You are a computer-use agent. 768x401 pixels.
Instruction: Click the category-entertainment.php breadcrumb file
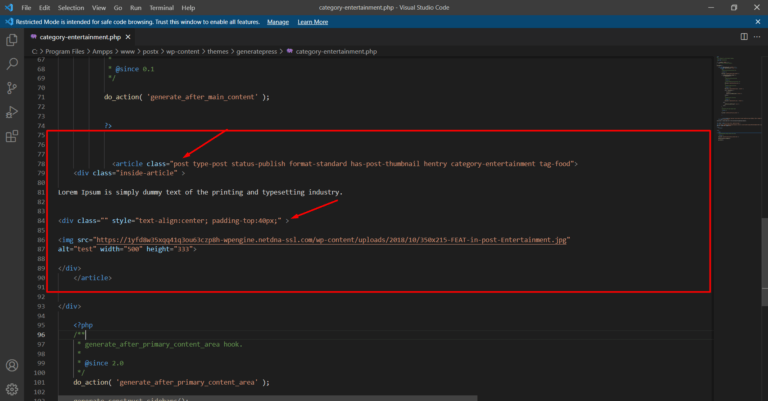click(x=336, y=51)
